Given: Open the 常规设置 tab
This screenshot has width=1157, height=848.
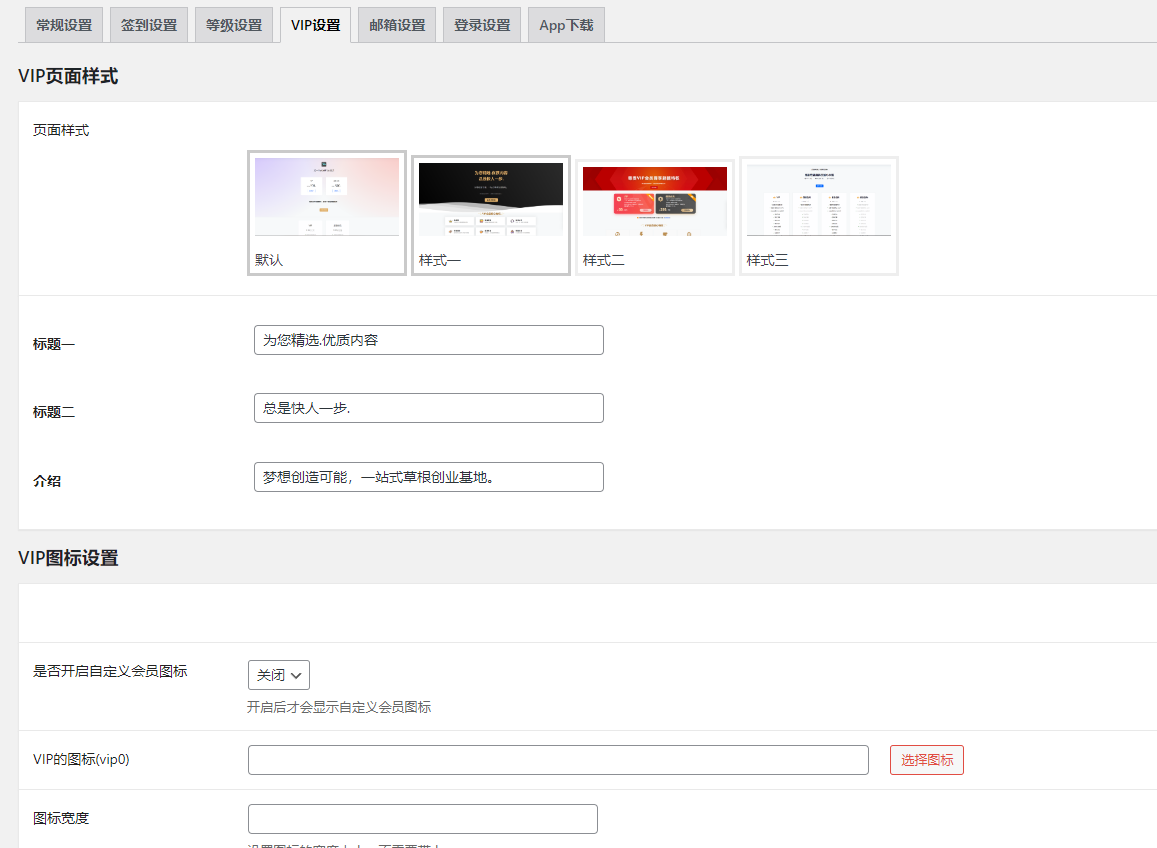Looking at the screenshot, I should coord(64,26).
